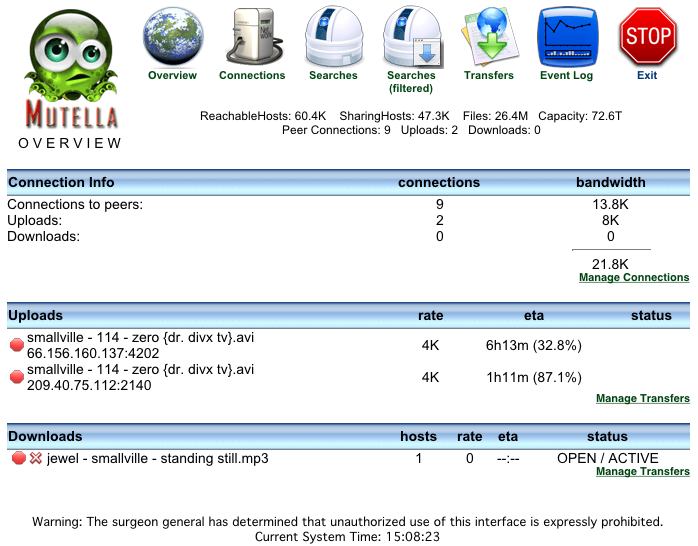Remove jewel download using red X icon
The height and width of the screenshot is (546, 698).
(36, 458)
